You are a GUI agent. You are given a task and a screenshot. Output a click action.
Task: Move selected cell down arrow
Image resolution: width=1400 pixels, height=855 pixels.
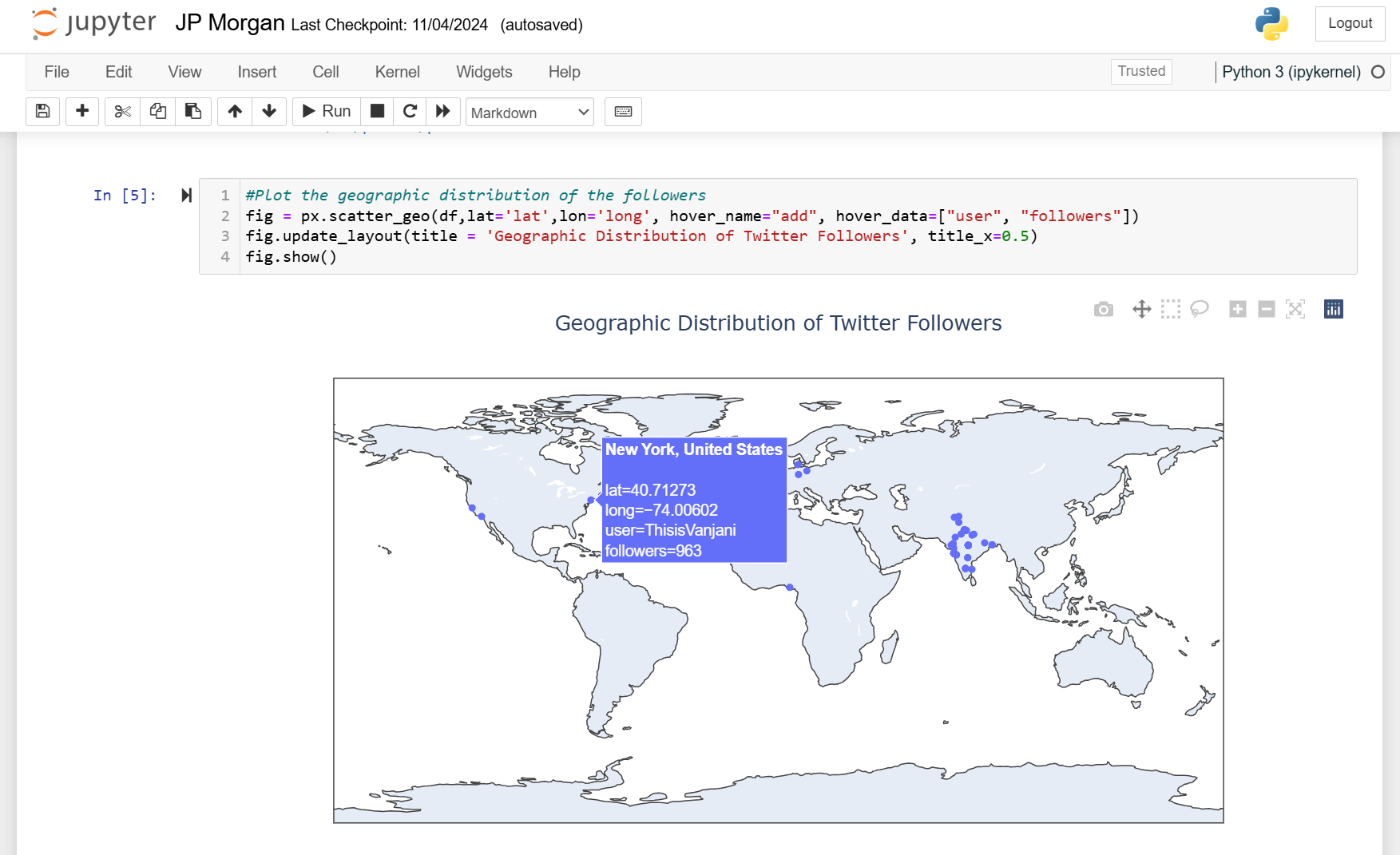click(x=269, y=112)
